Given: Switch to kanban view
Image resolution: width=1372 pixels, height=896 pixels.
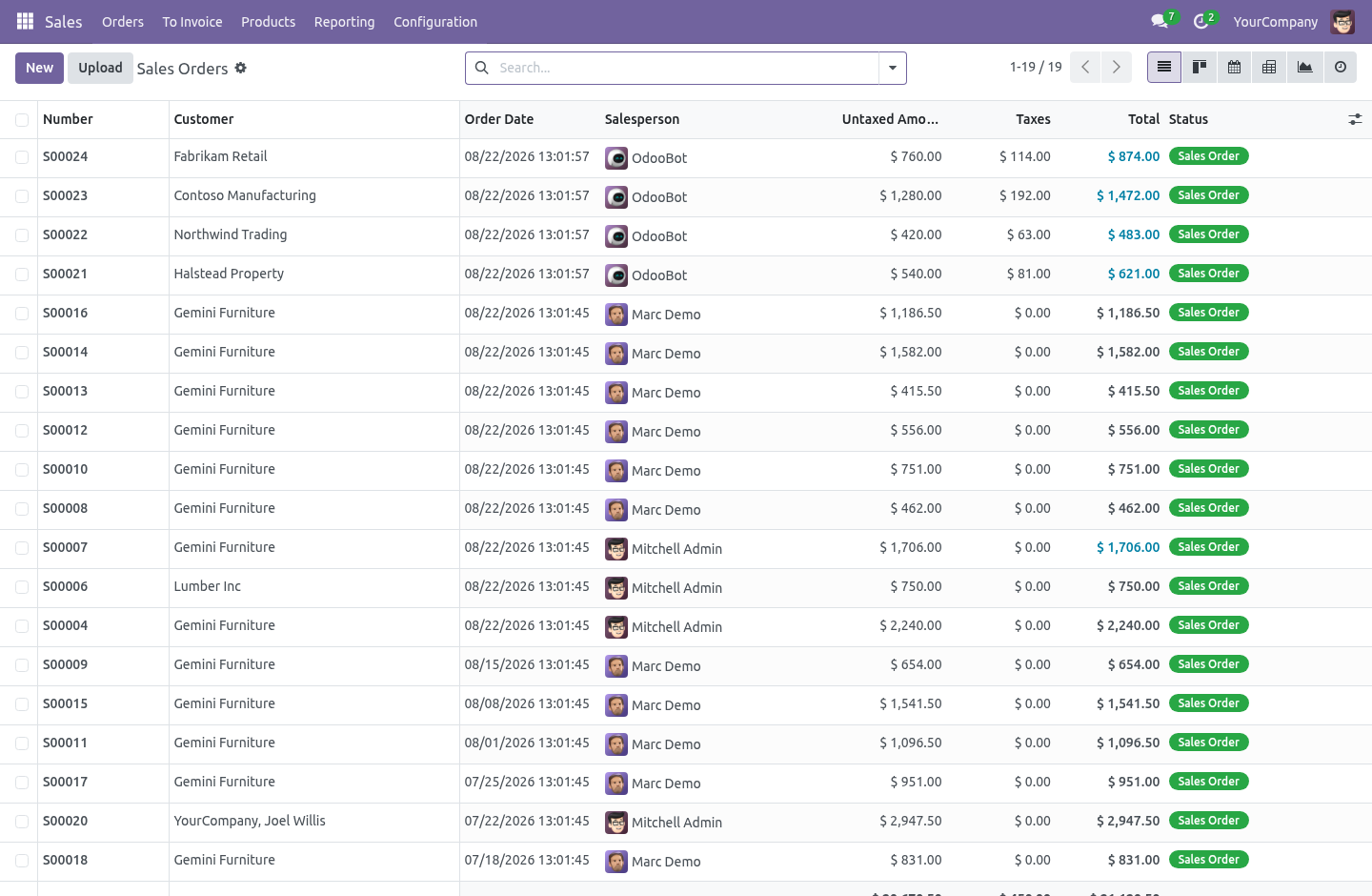Looking at the screenshot, I should (x=1200, y=67).
